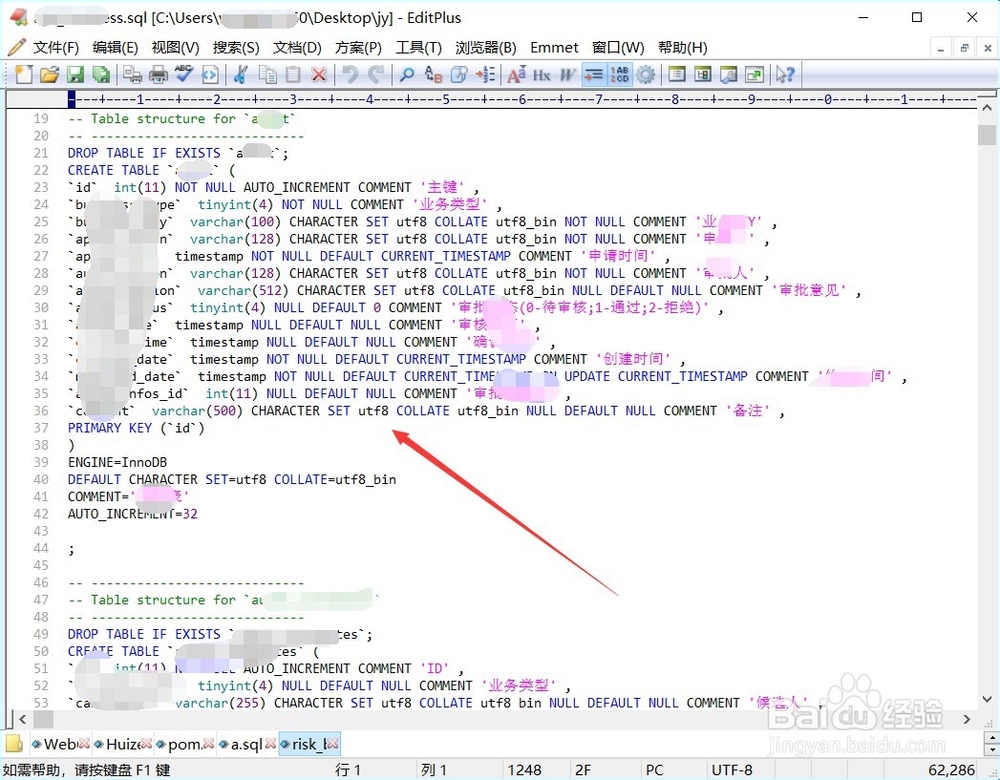The image size is (1000, 780).
Task: Open the 方案(P) menu
Action: tap(358, 48)
